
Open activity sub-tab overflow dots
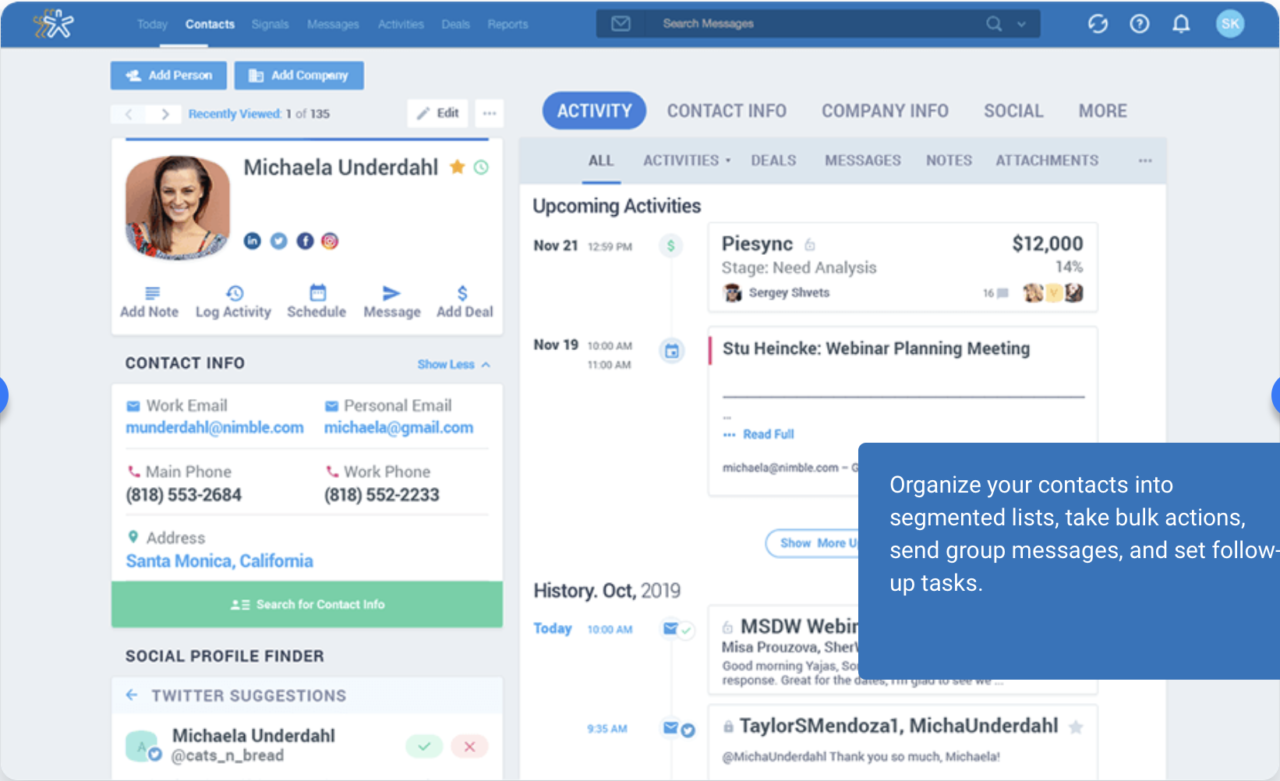pyautogui.click(x=1145, y=160)
